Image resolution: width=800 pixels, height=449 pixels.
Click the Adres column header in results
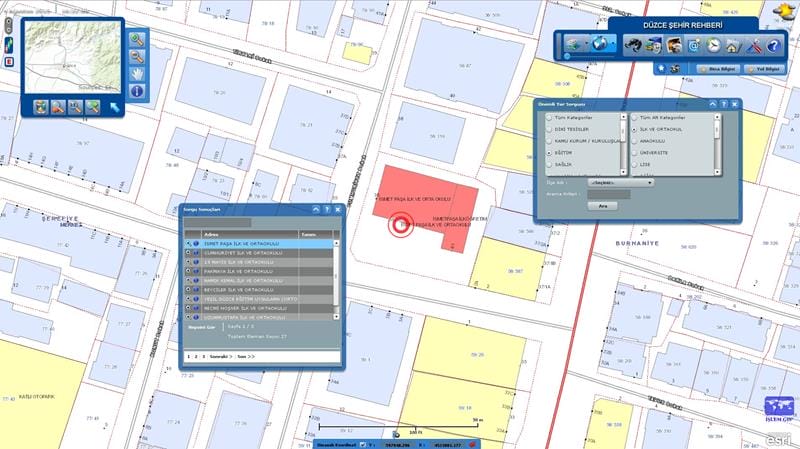pos(249,235)
